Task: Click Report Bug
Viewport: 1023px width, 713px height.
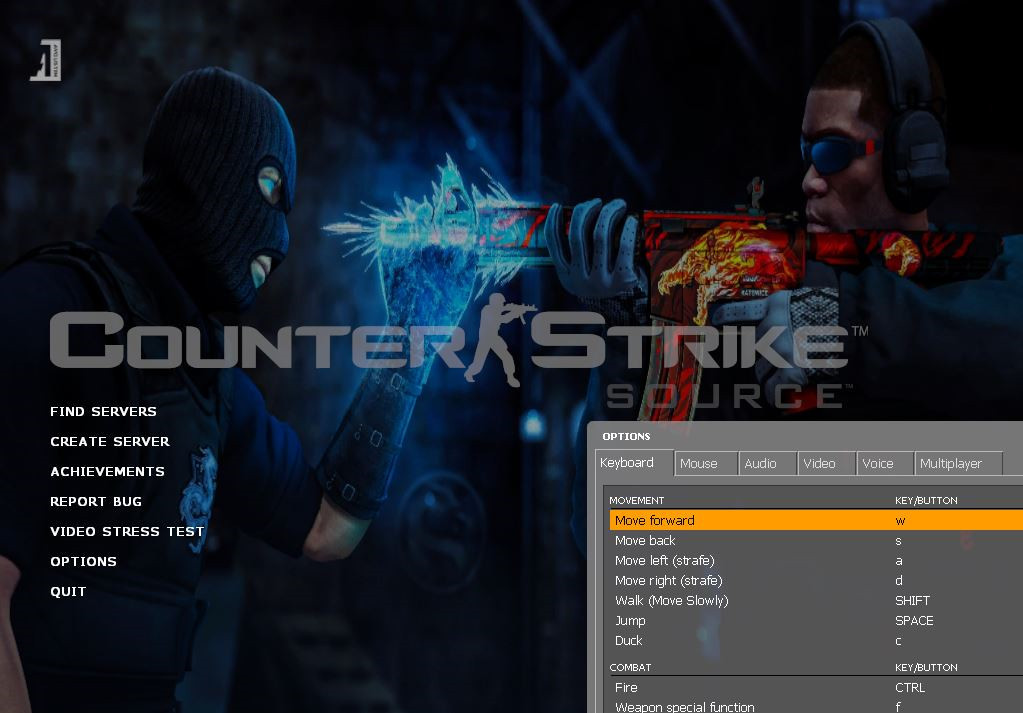Action: (x=96, y=501)
